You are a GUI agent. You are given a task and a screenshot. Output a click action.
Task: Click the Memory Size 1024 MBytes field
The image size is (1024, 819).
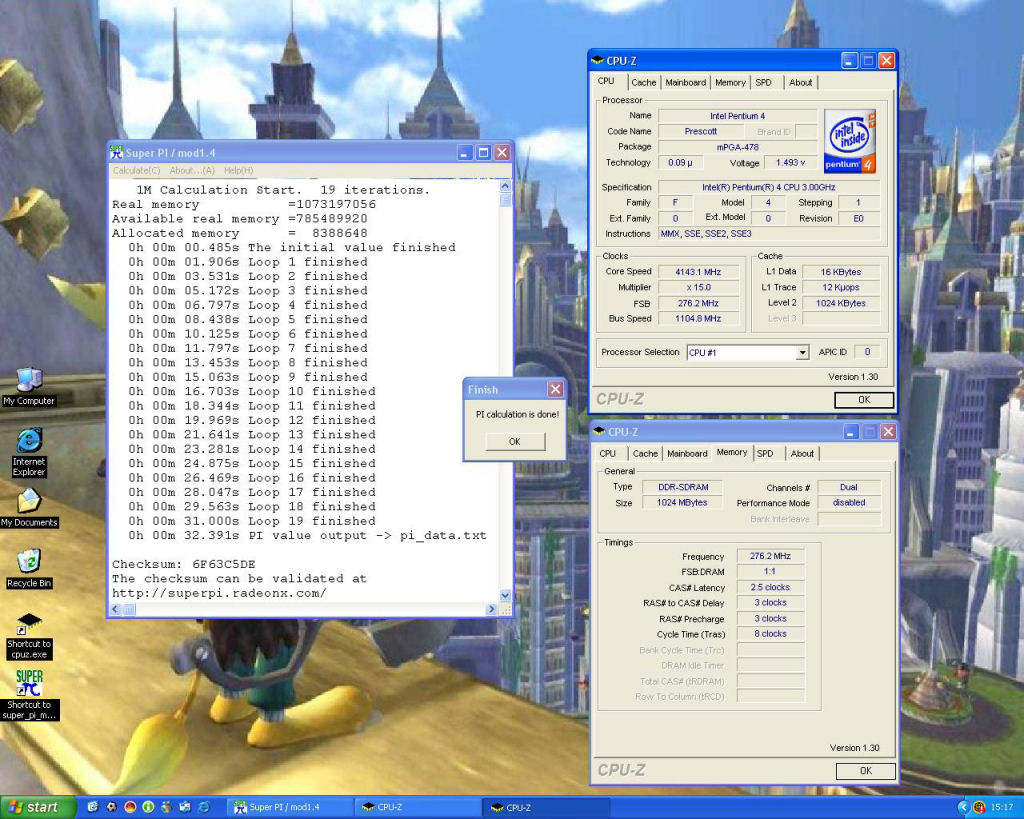coord(682,502)
